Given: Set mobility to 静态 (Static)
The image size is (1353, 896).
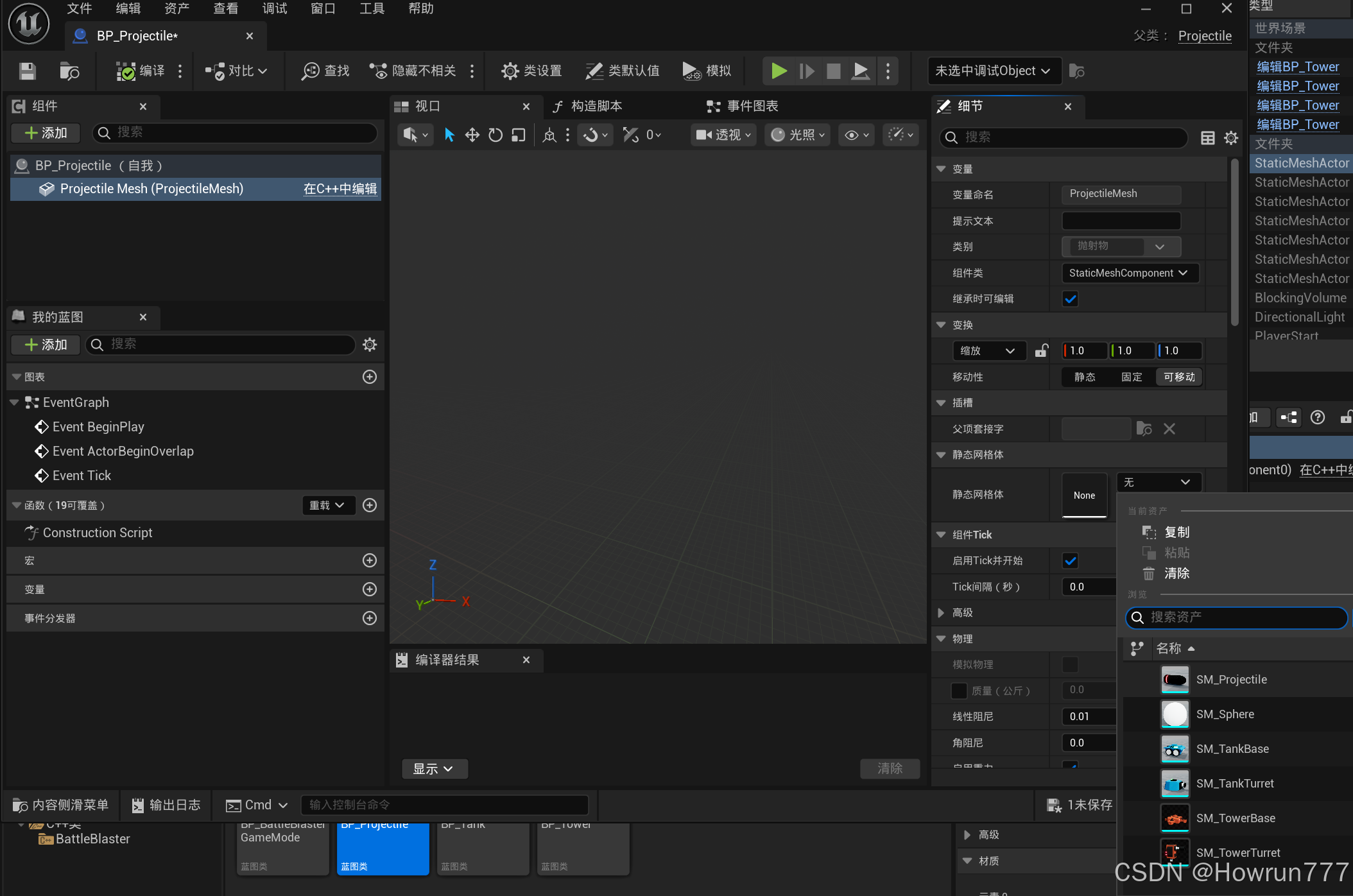Looking at the screenshot, I should [1085, 377].
